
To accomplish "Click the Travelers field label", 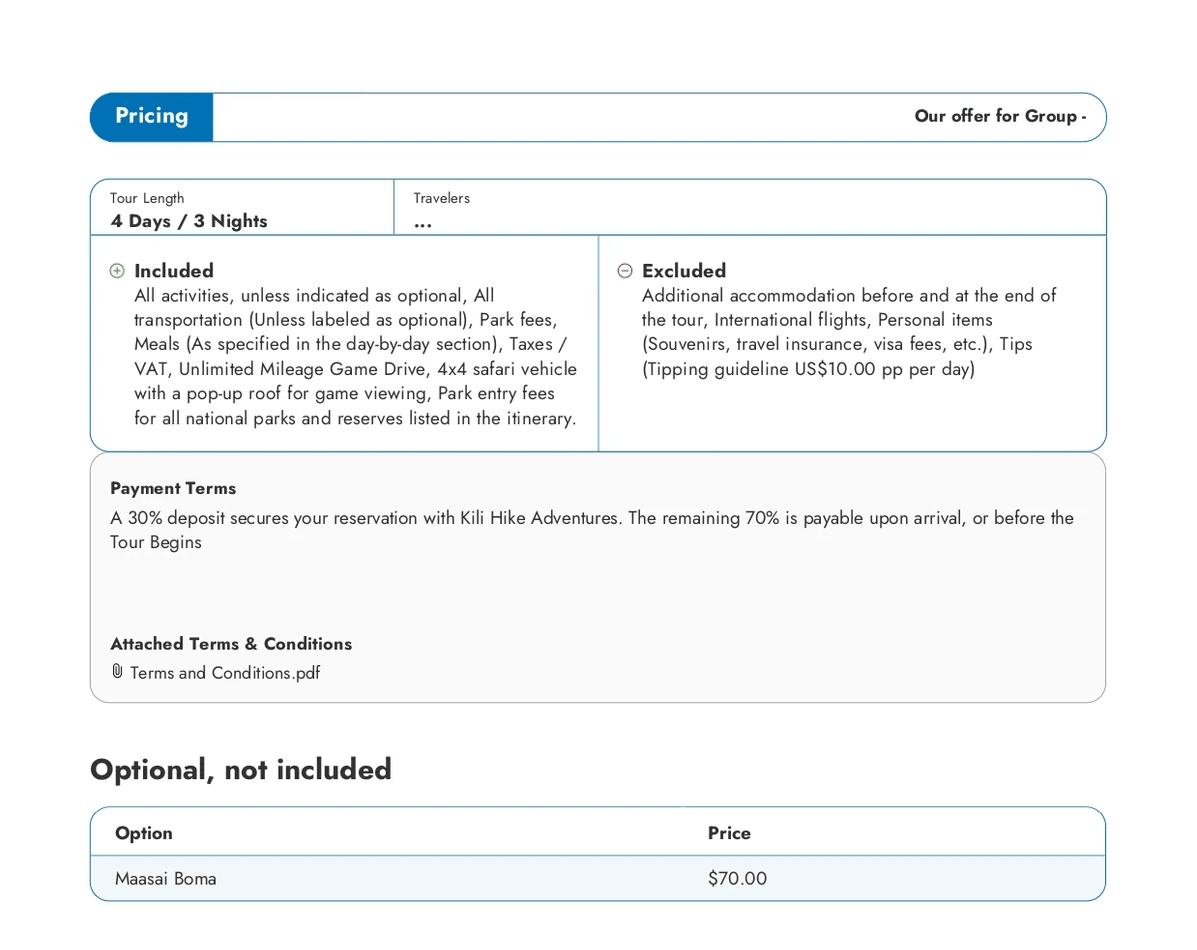I will (441, 198).
